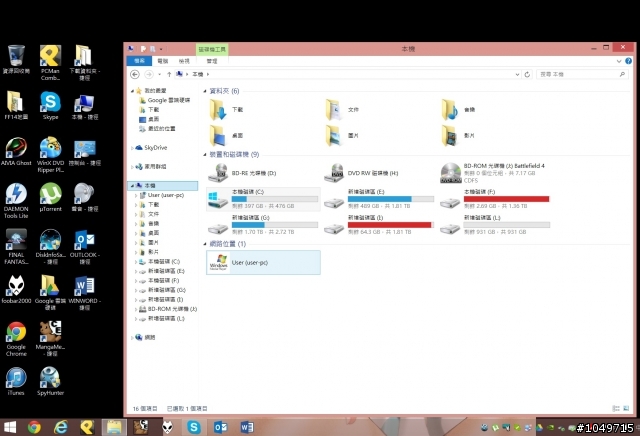This screenshot has height=436, width=640.
Task: Refresh the Explorer address bar location
Action: pos(527,74)
